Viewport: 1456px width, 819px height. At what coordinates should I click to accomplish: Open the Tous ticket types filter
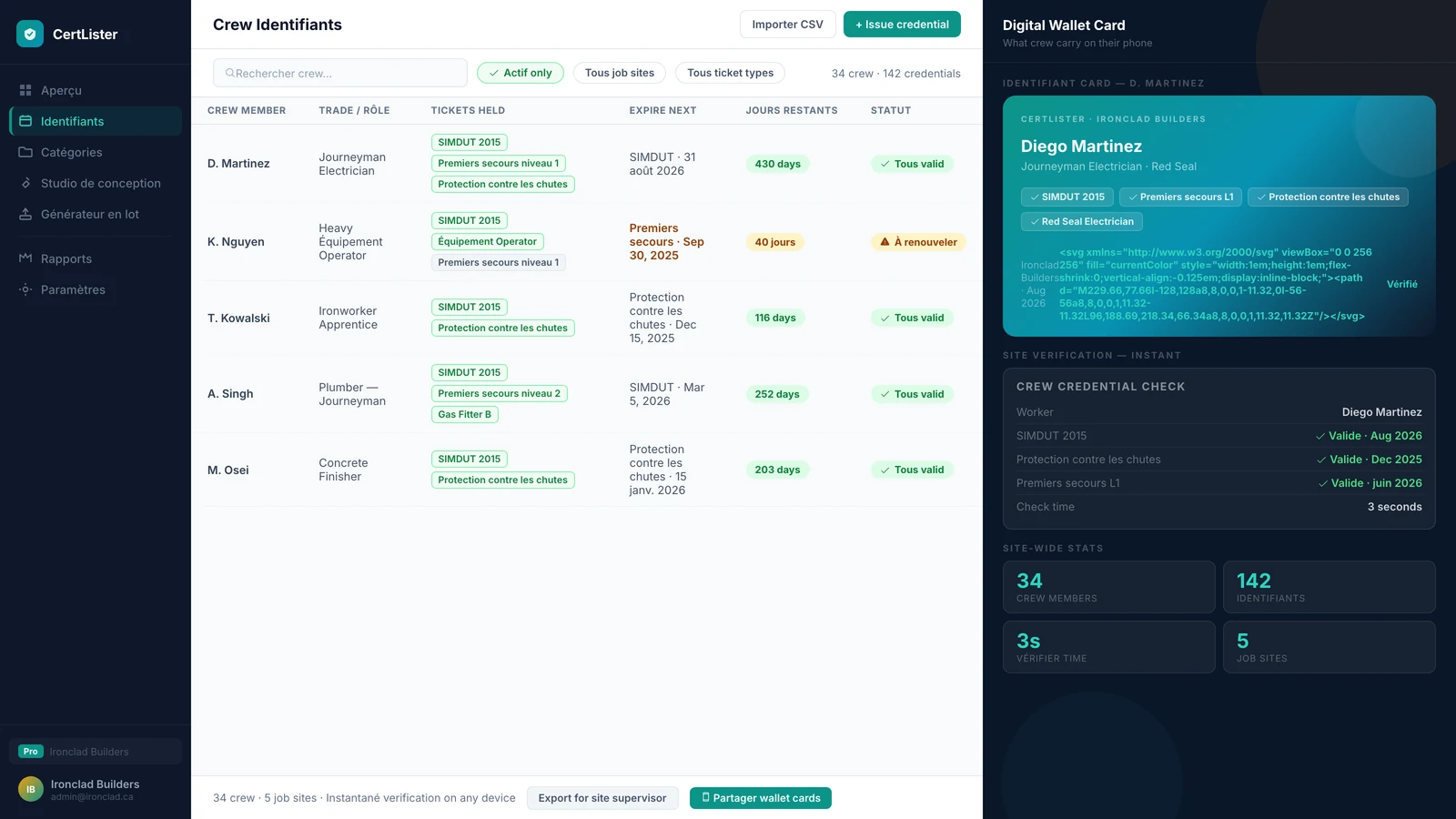731,73
